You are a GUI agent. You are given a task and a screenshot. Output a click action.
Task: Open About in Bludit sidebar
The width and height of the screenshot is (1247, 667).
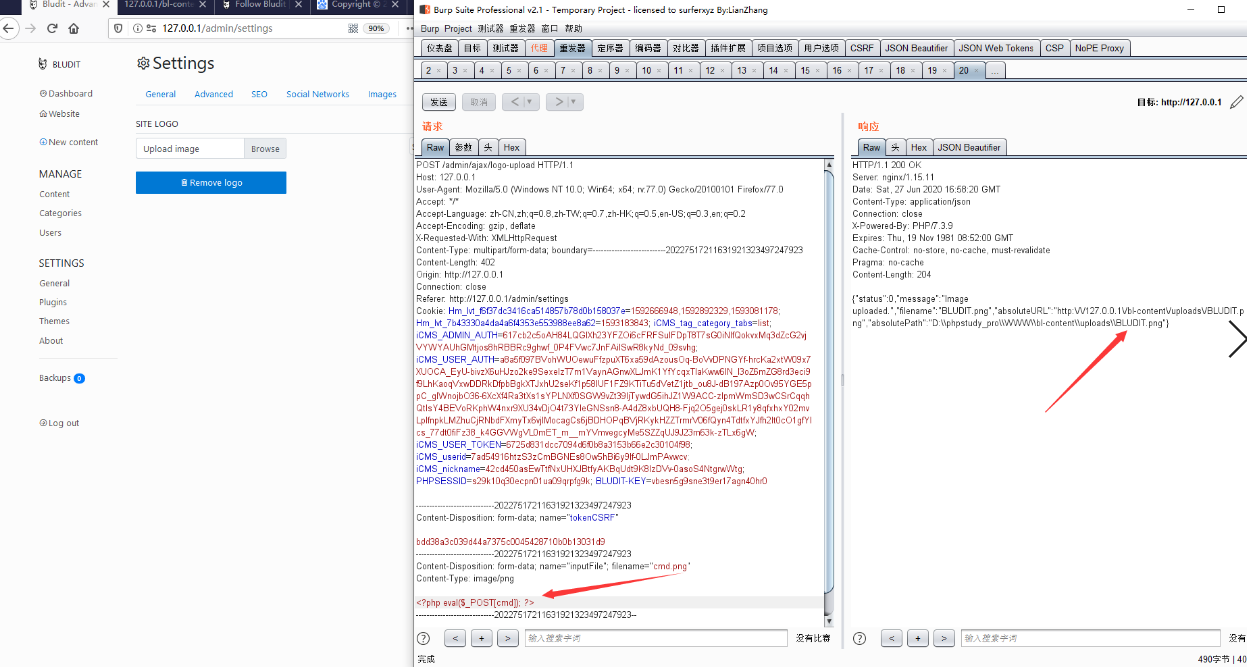click(x=51, y=341)
